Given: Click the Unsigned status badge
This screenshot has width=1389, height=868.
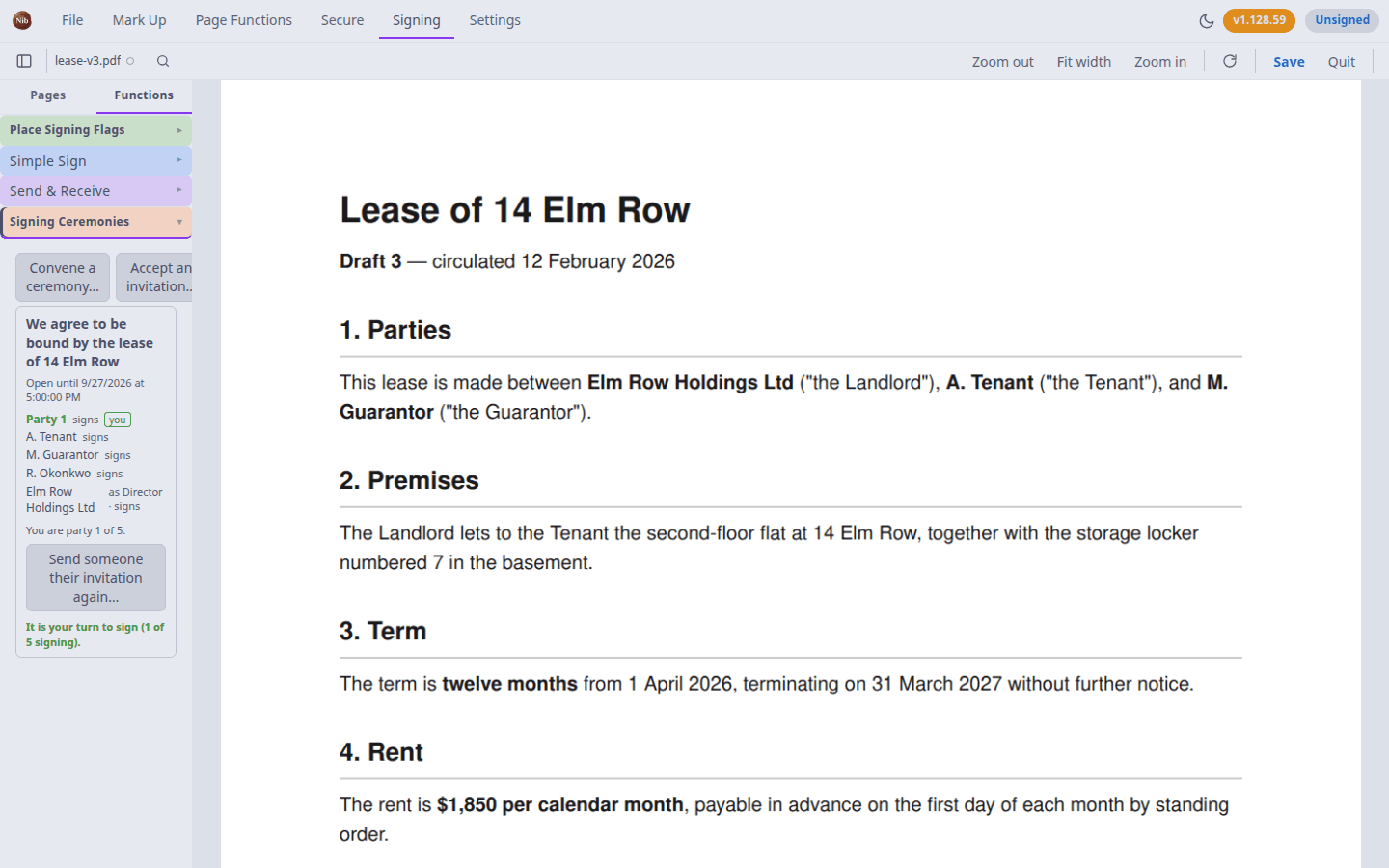Looking at the screenshot, I should tap(1342, 20).
